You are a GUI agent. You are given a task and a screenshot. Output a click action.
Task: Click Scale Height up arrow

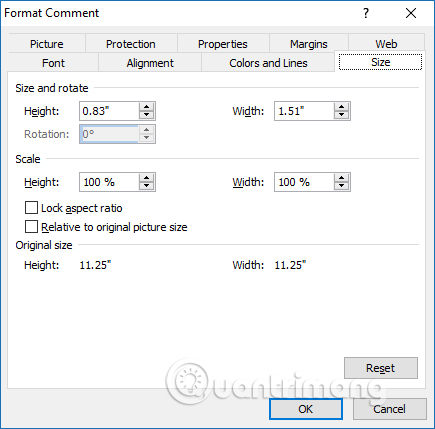point(146,178)
